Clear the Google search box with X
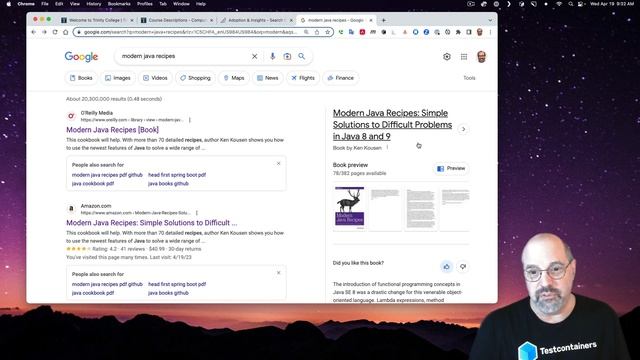Viewport: 640px width, 360px height. coord(254,56)
